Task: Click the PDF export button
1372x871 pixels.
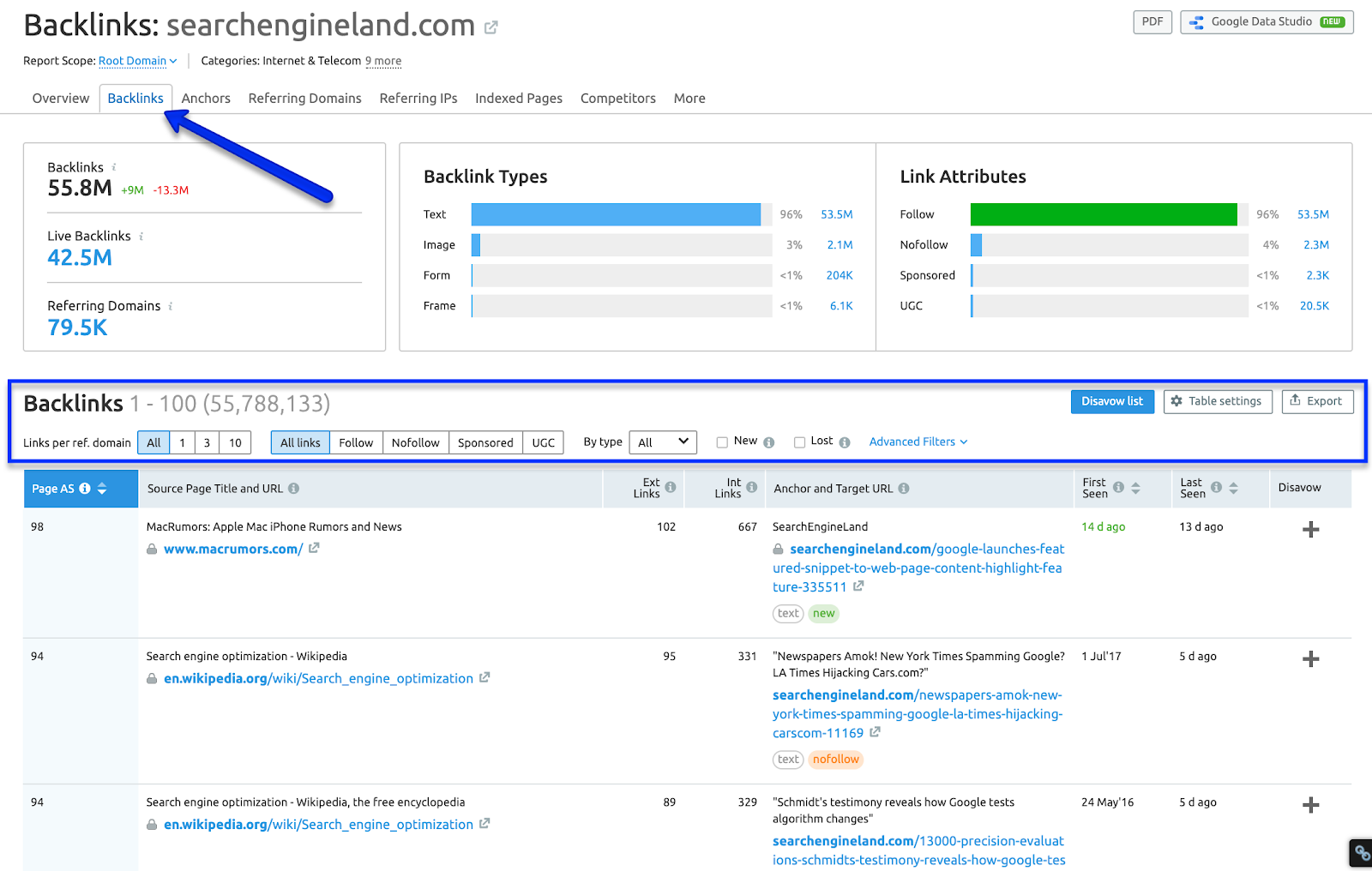Action: point(1152,22)
